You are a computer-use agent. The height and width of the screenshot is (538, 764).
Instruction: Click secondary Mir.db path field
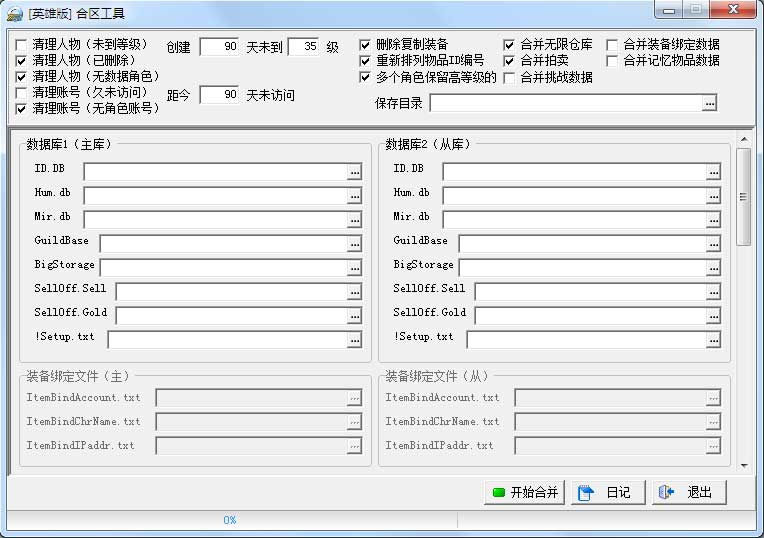tap(574, 220)
